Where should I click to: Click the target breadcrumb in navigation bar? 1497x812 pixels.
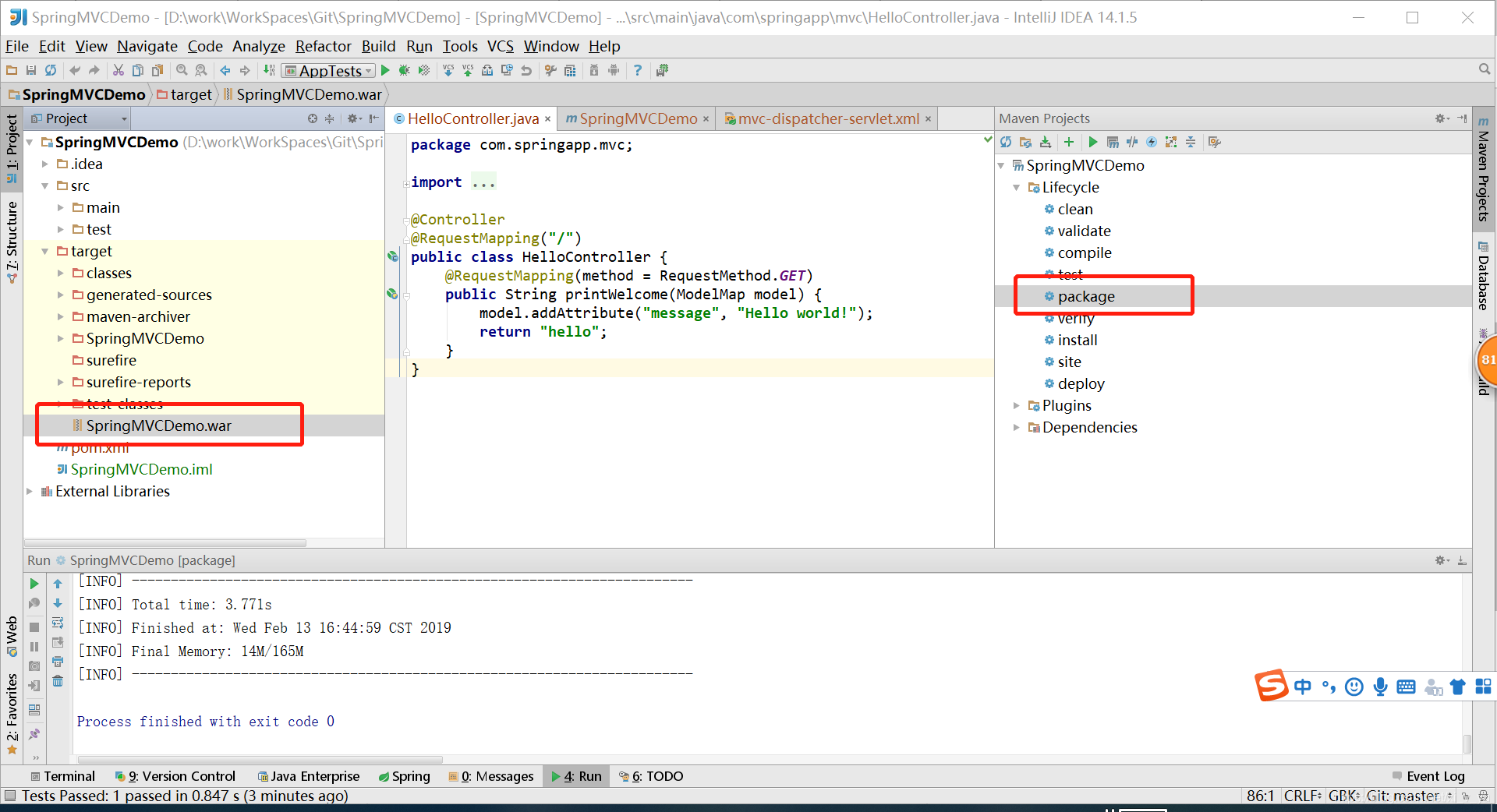tap(185, 94)
